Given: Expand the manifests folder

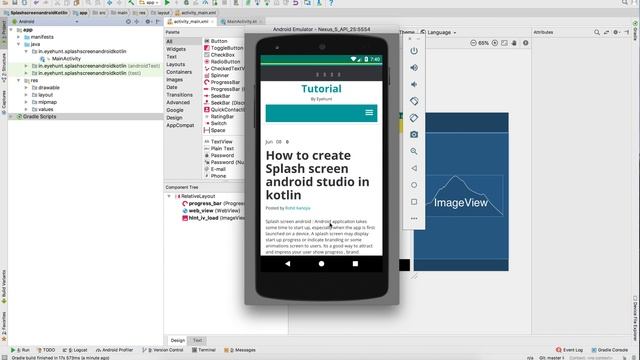Looking at the screenshot, I should click(x=18, y=37).
